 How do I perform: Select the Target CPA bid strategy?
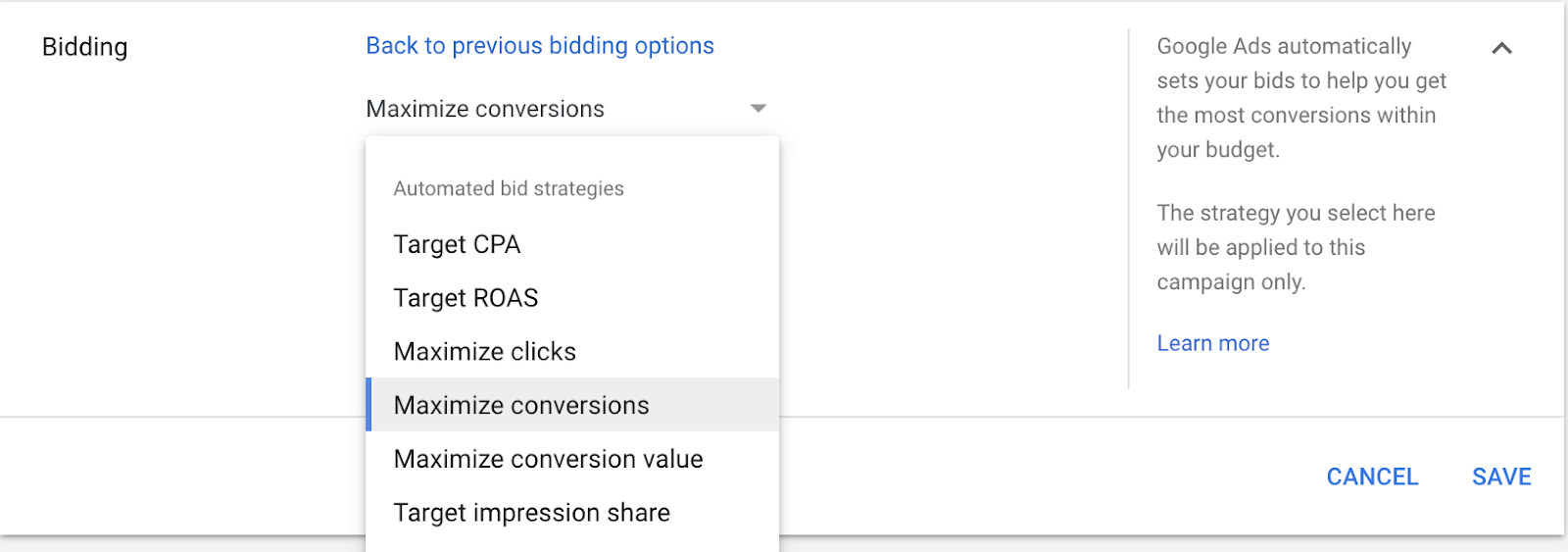(457, 244)
